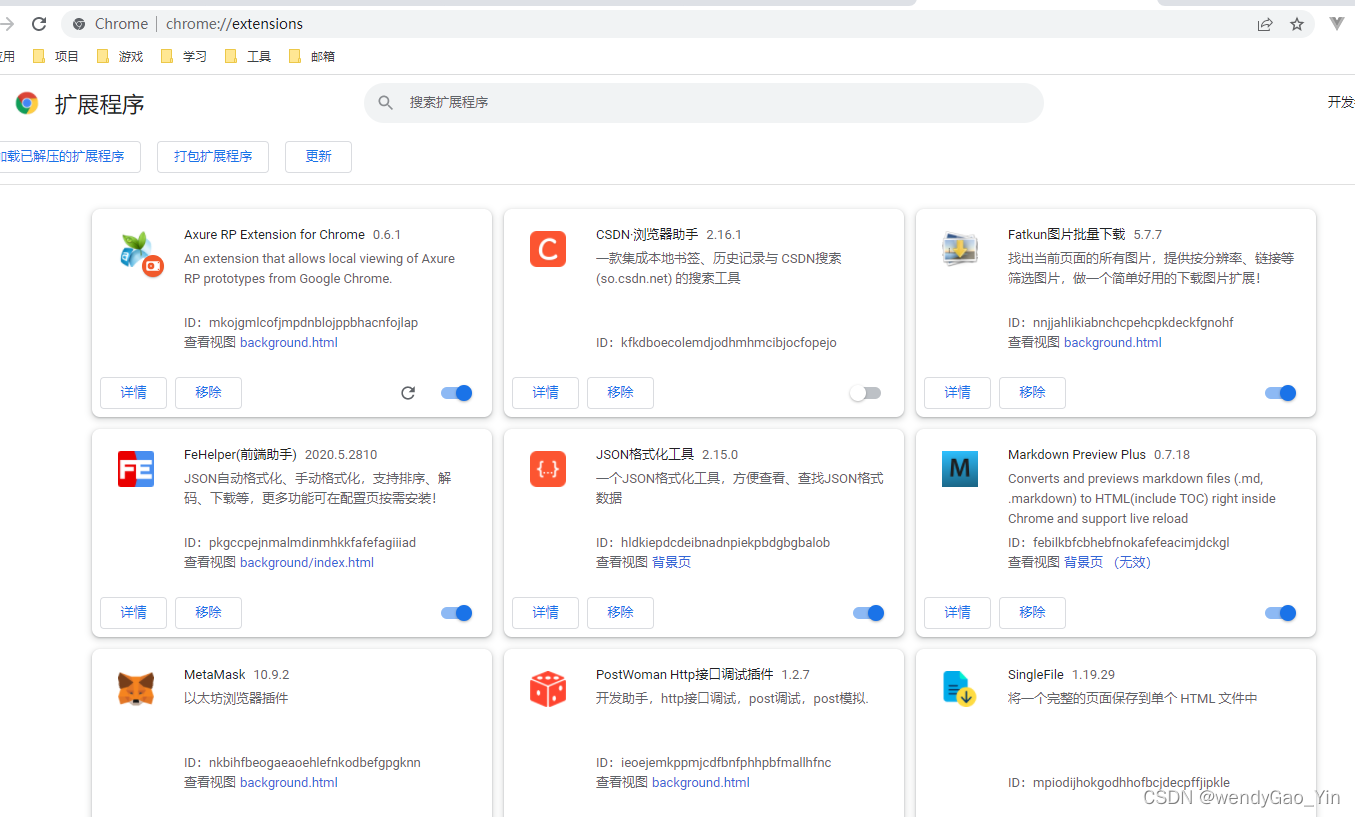Remove the JSON格式化工具 extension

[x=620, y=612]
